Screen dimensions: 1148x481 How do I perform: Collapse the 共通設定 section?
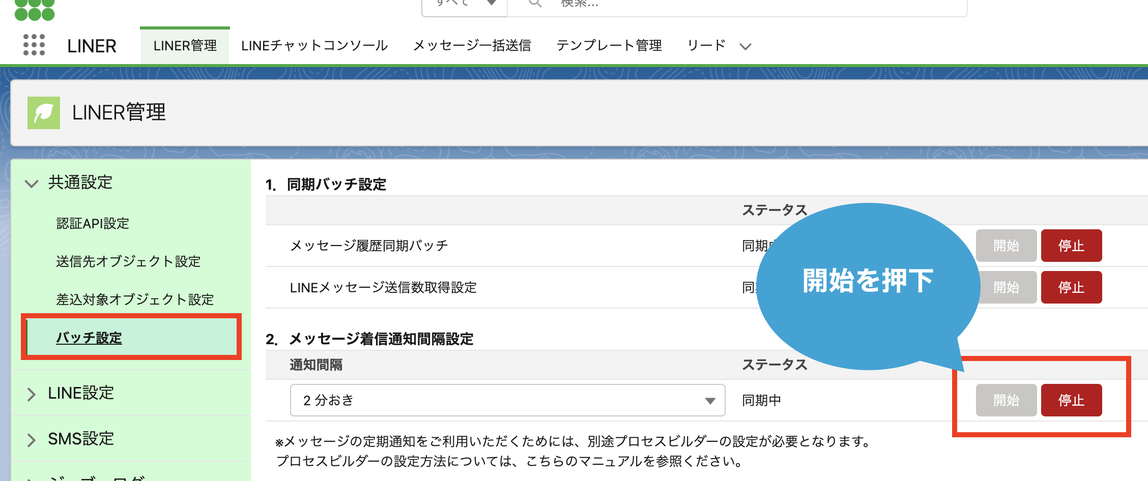tap(31, 183)
